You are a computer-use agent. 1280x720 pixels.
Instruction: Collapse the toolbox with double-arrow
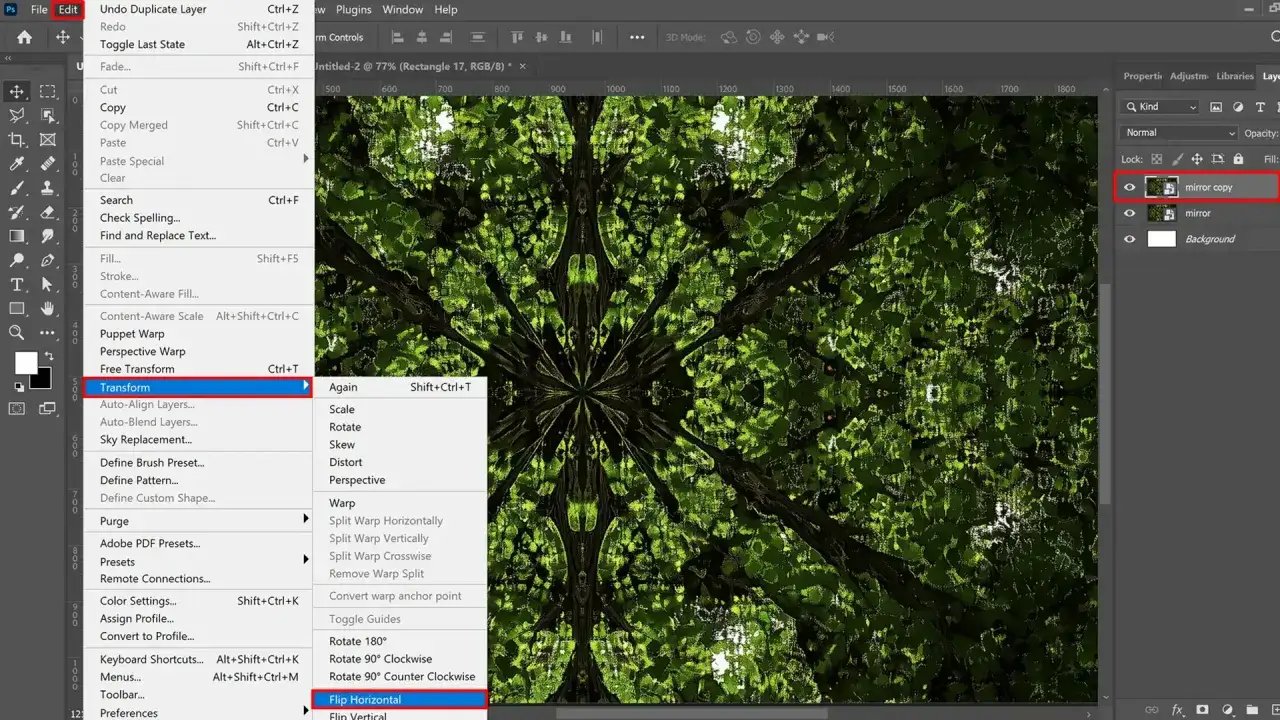pyautogui.click(x=10, y=58)
